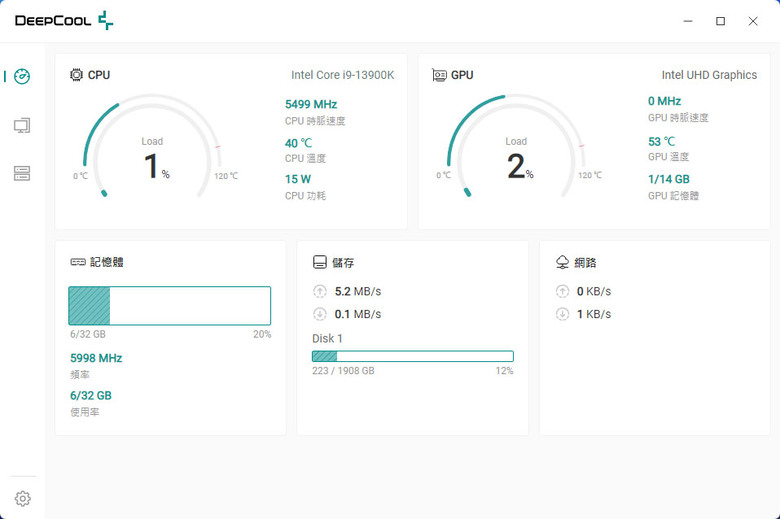Viewport: 780px width, 519px height.
Task: Minimize the DeepCool window
Action: [688, 21]
